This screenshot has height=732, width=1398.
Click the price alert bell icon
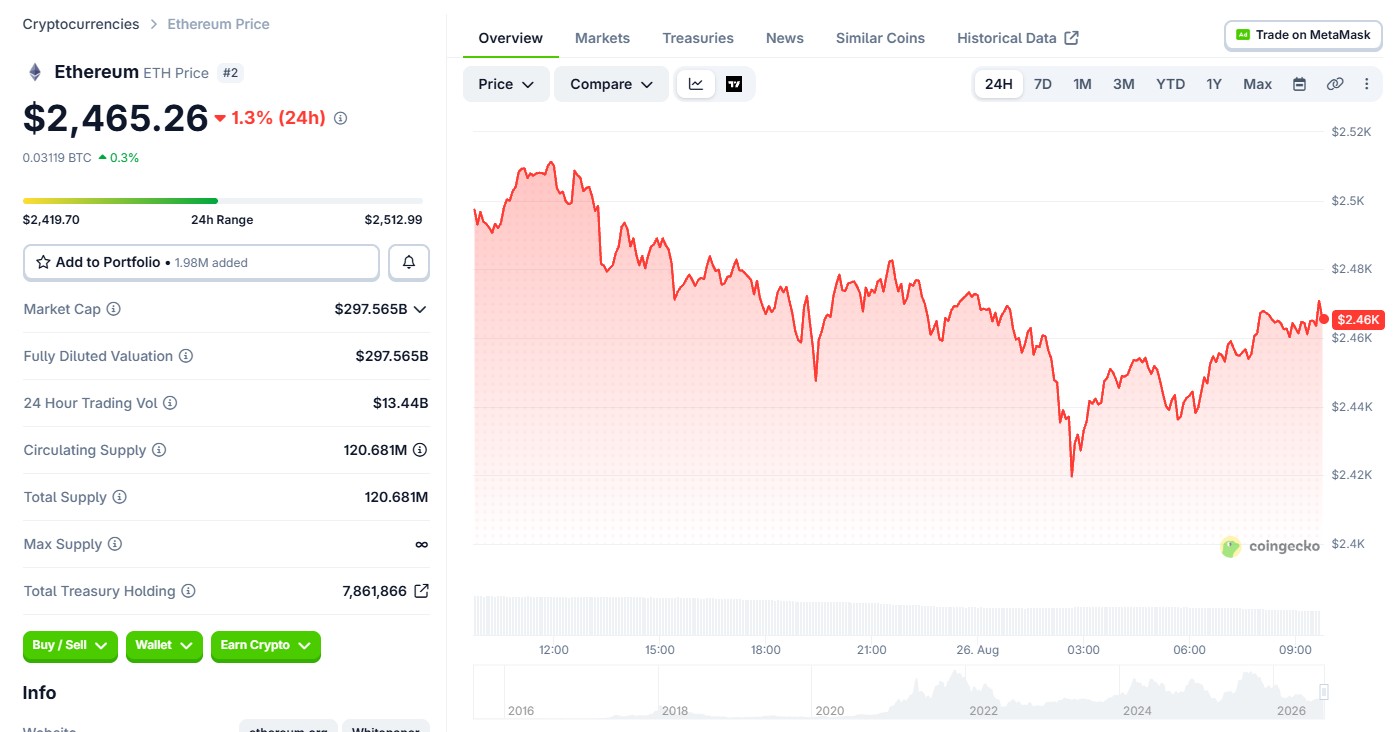(409, 262)
